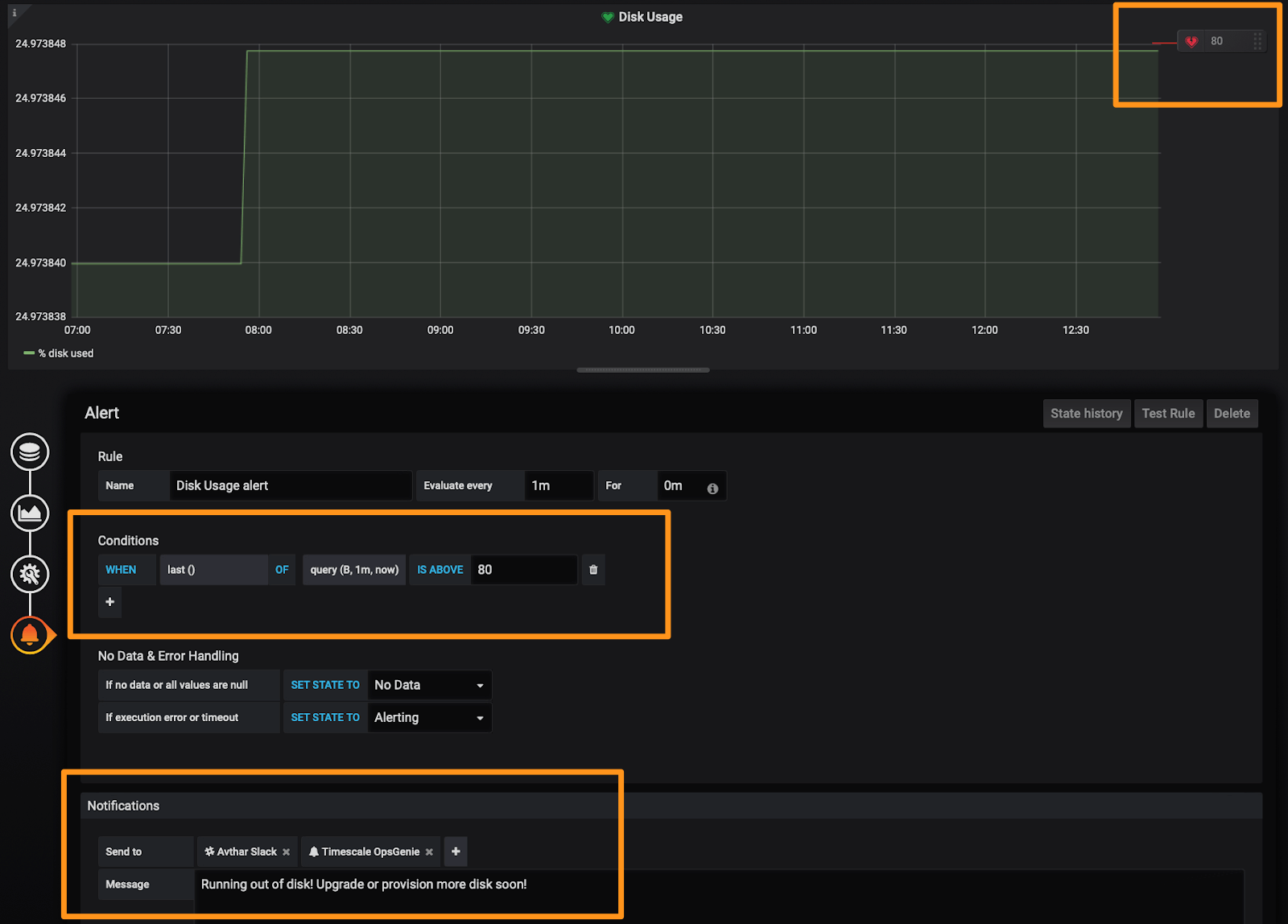Add another notification channel
The image size is (1288, 924).
[456, 852]
